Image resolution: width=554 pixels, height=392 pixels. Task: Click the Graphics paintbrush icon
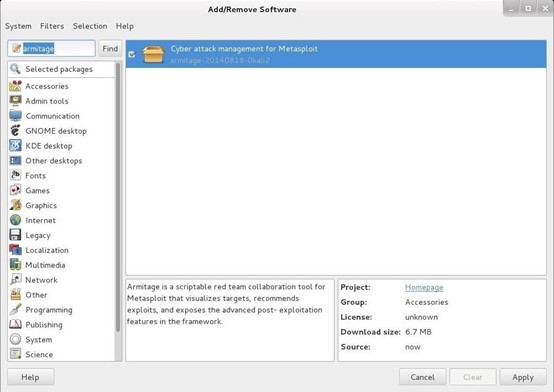(15, 205)
